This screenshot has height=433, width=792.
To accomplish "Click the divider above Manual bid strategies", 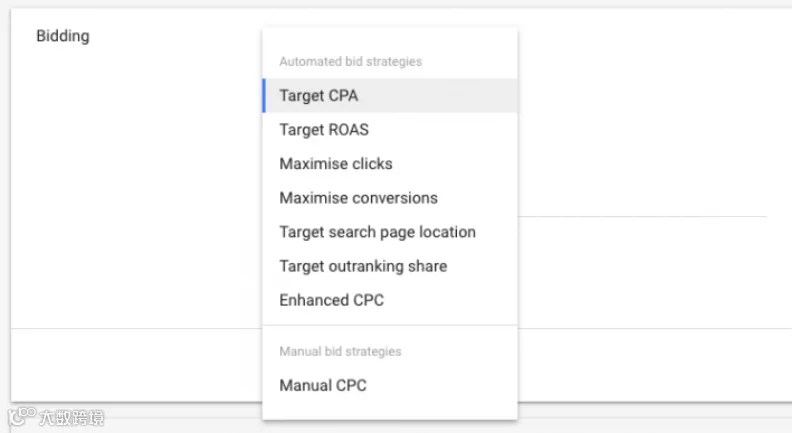I will click(x=389, y=325).
